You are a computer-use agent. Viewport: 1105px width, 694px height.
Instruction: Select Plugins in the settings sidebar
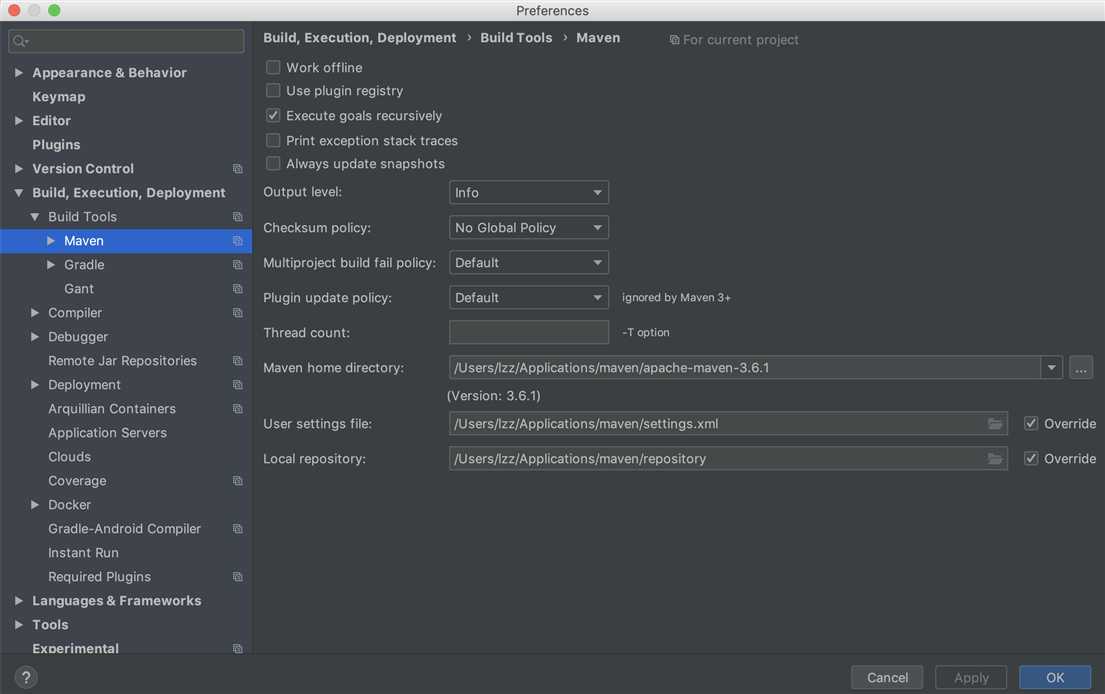[x=56, y=144]
